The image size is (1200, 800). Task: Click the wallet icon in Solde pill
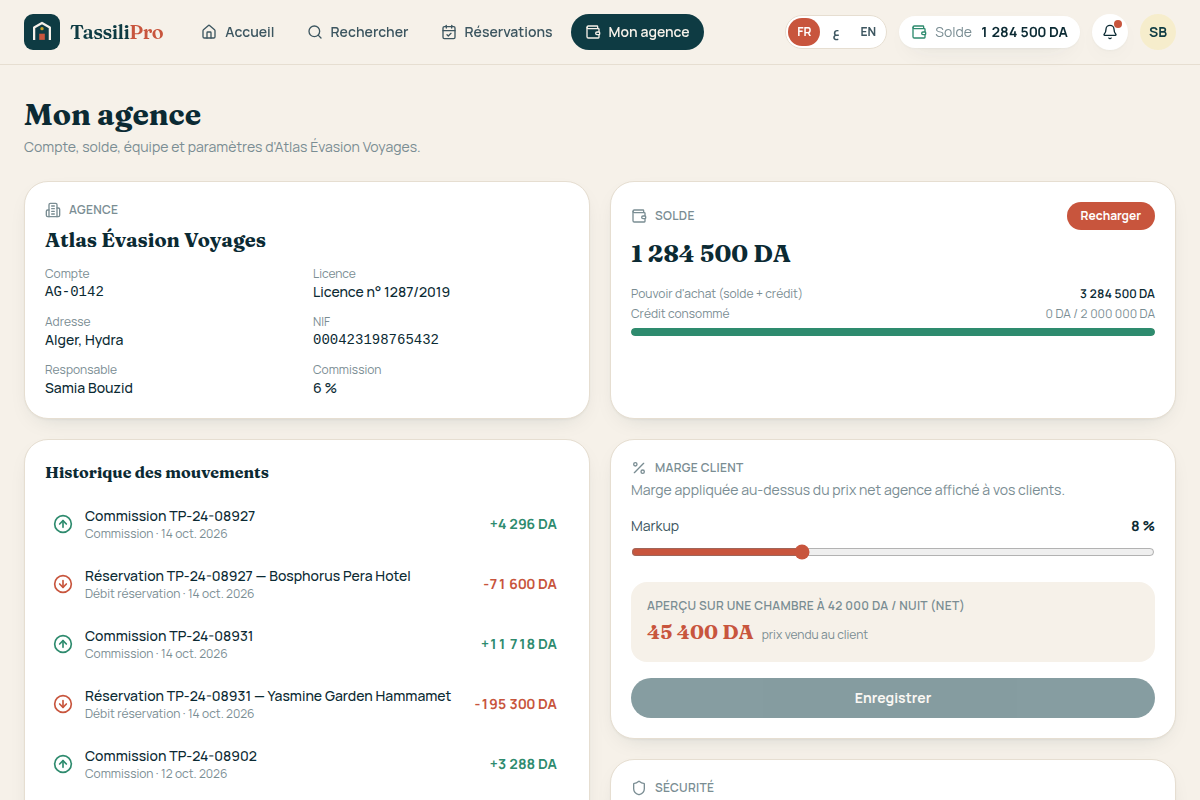[919, 32]
